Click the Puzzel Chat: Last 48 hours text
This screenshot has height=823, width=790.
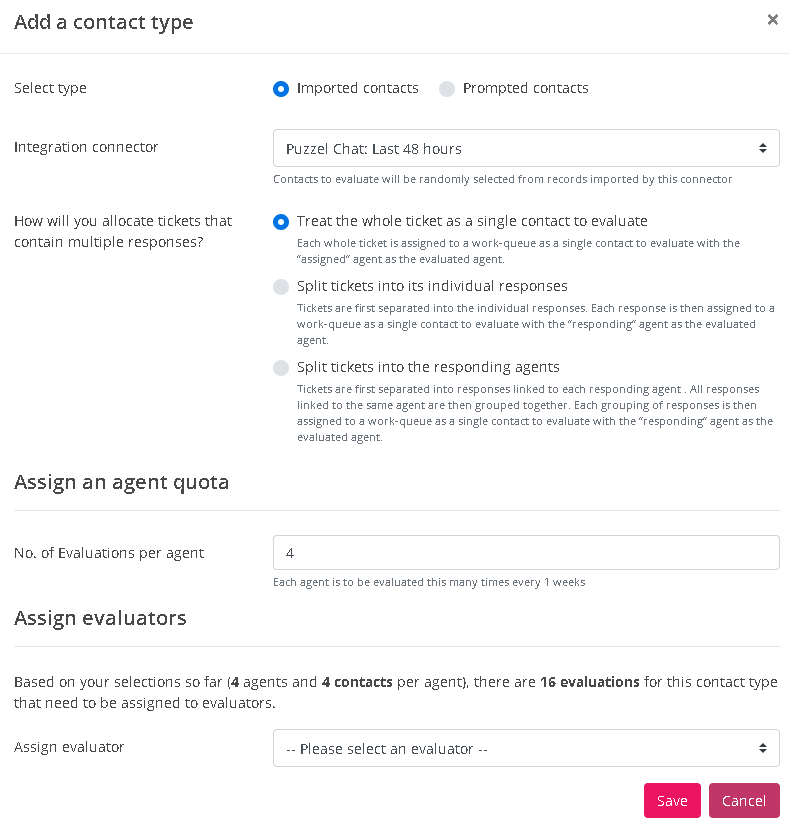(373, 149)
